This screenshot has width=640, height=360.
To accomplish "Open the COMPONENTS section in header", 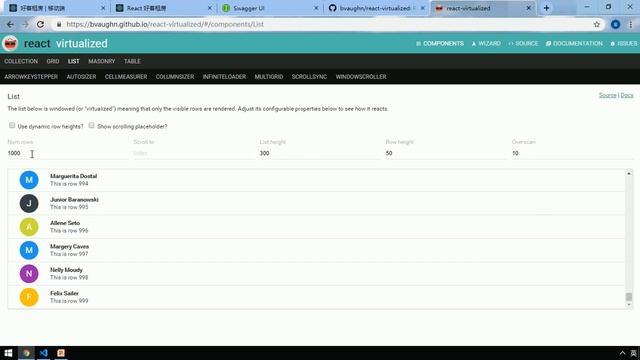I will [440, 44].
